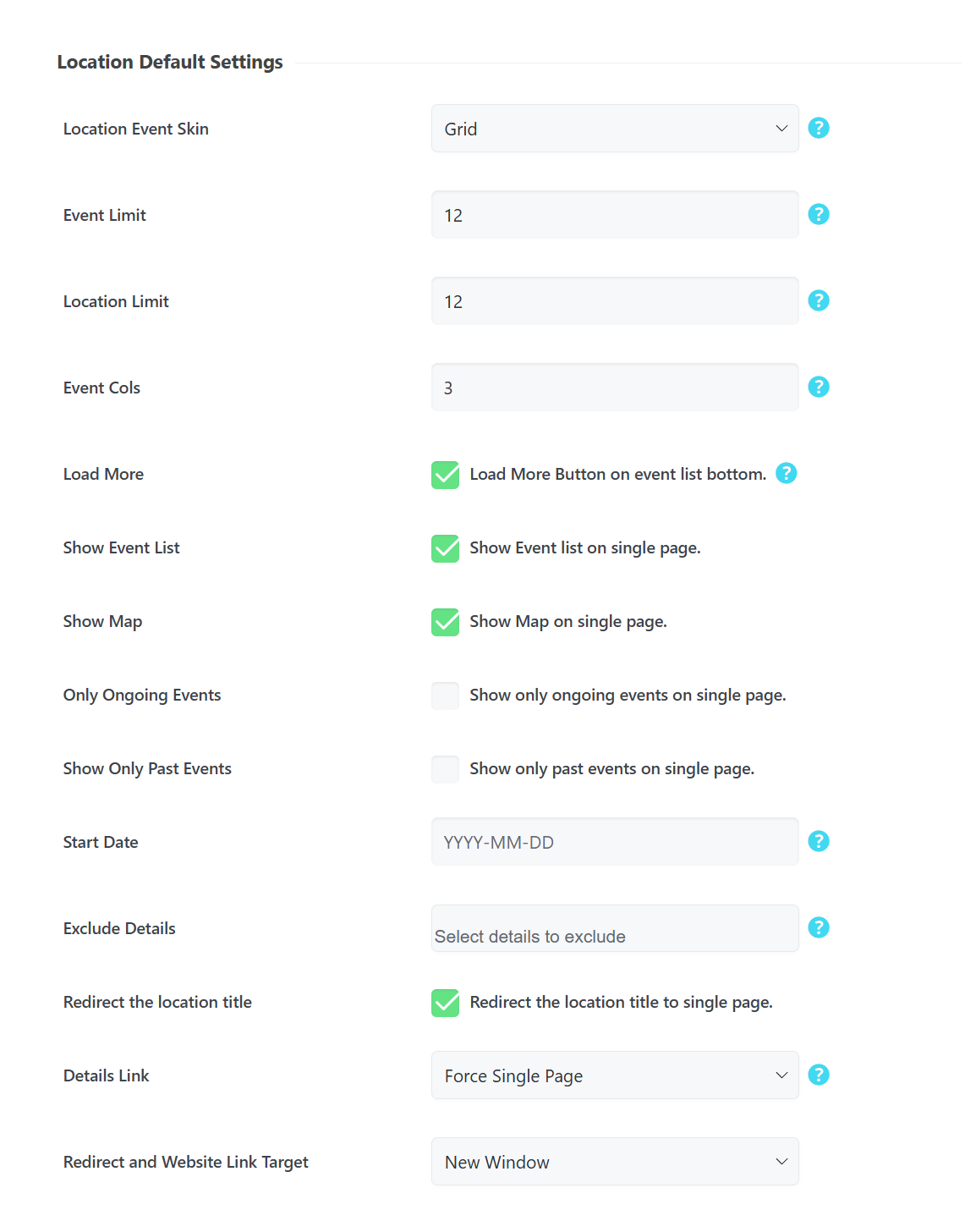Toggle Redirect the location title checkbox
Viewport: 976px width, 1232px height.
point(446,1003)
